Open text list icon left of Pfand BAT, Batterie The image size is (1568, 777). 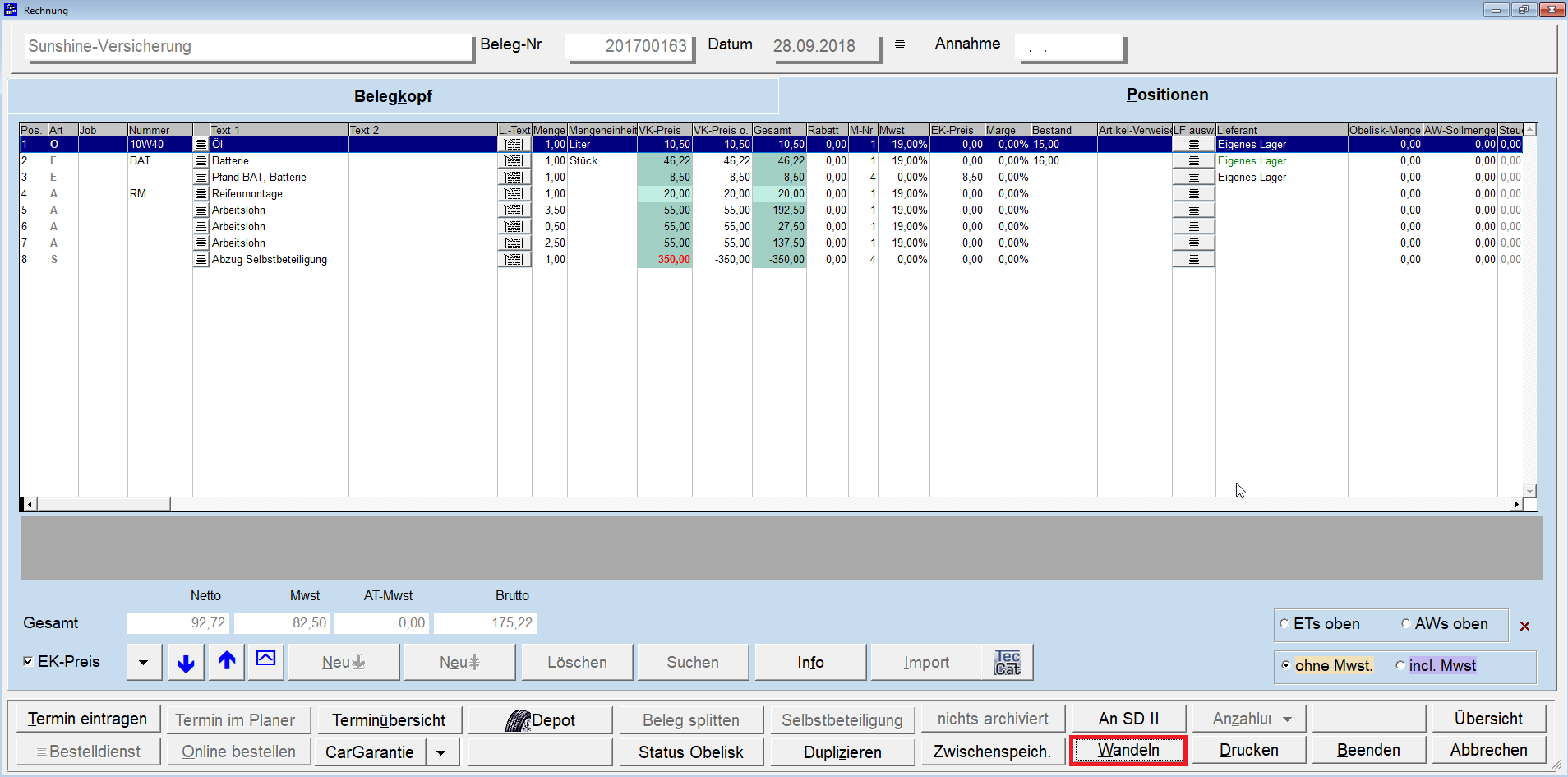tap(201, 178)
